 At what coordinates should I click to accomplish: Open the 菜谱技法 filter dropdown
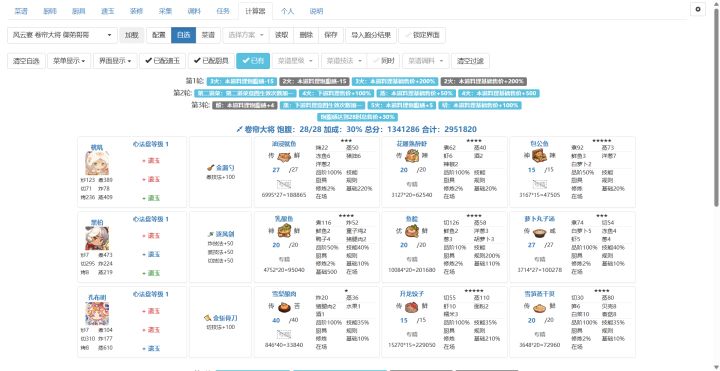pyautogui.click(x=343, y=61)
